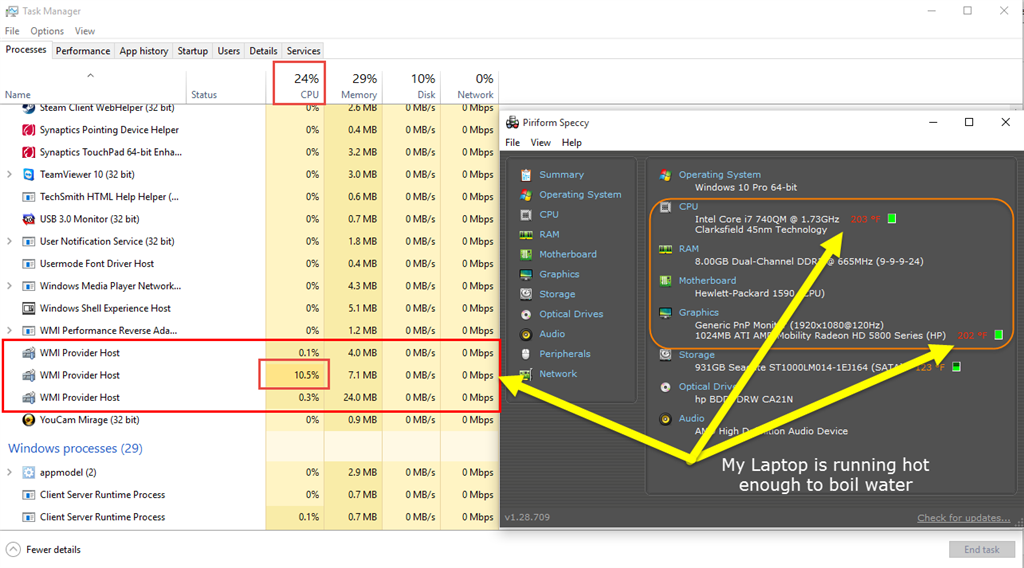
Task: Click the Motherboard icon in Speccy sidebar
Action: tap(526, 255)
